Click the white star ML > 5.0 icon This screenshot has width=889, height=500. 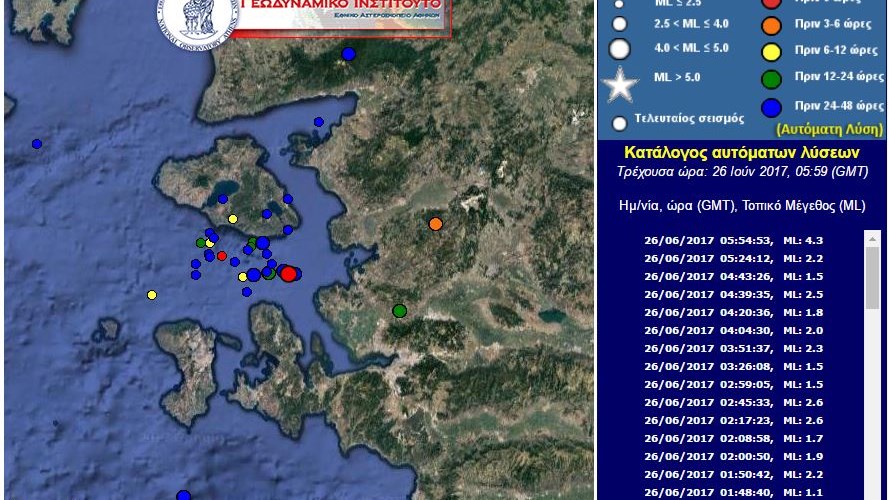(x=620, y=85)
